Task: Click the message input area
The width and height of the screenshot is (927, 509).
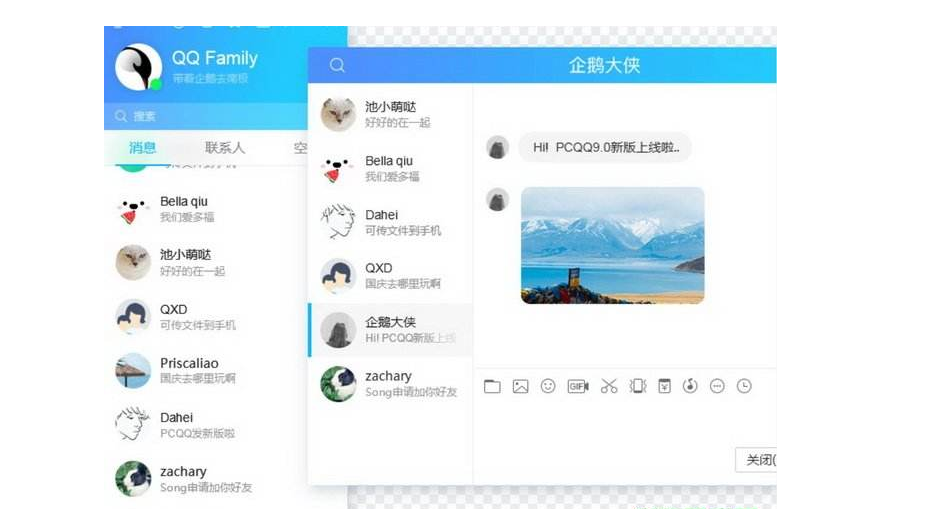Action: 625,423
